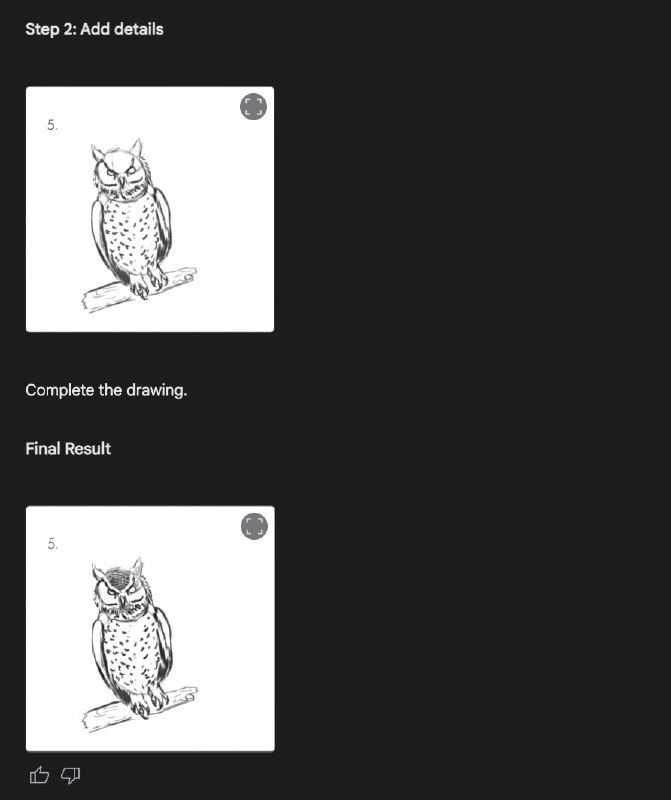The height and width of the screenshot is (800, 671).
Task: Select the Step 2 owl drawing thumbnail
Action: coord(150,209)
